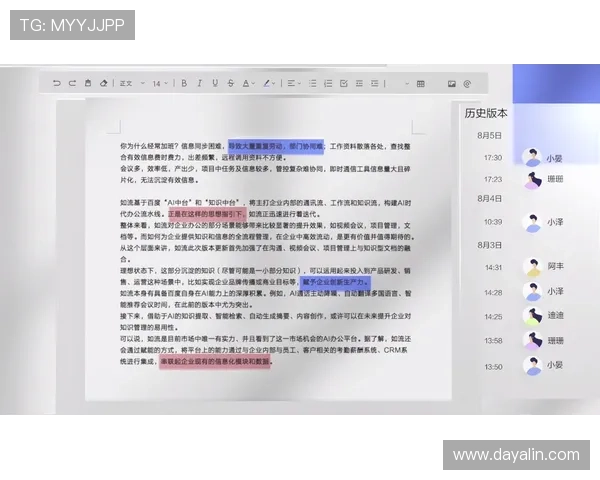Insert a checkbox to-do list

coord(344,83)
